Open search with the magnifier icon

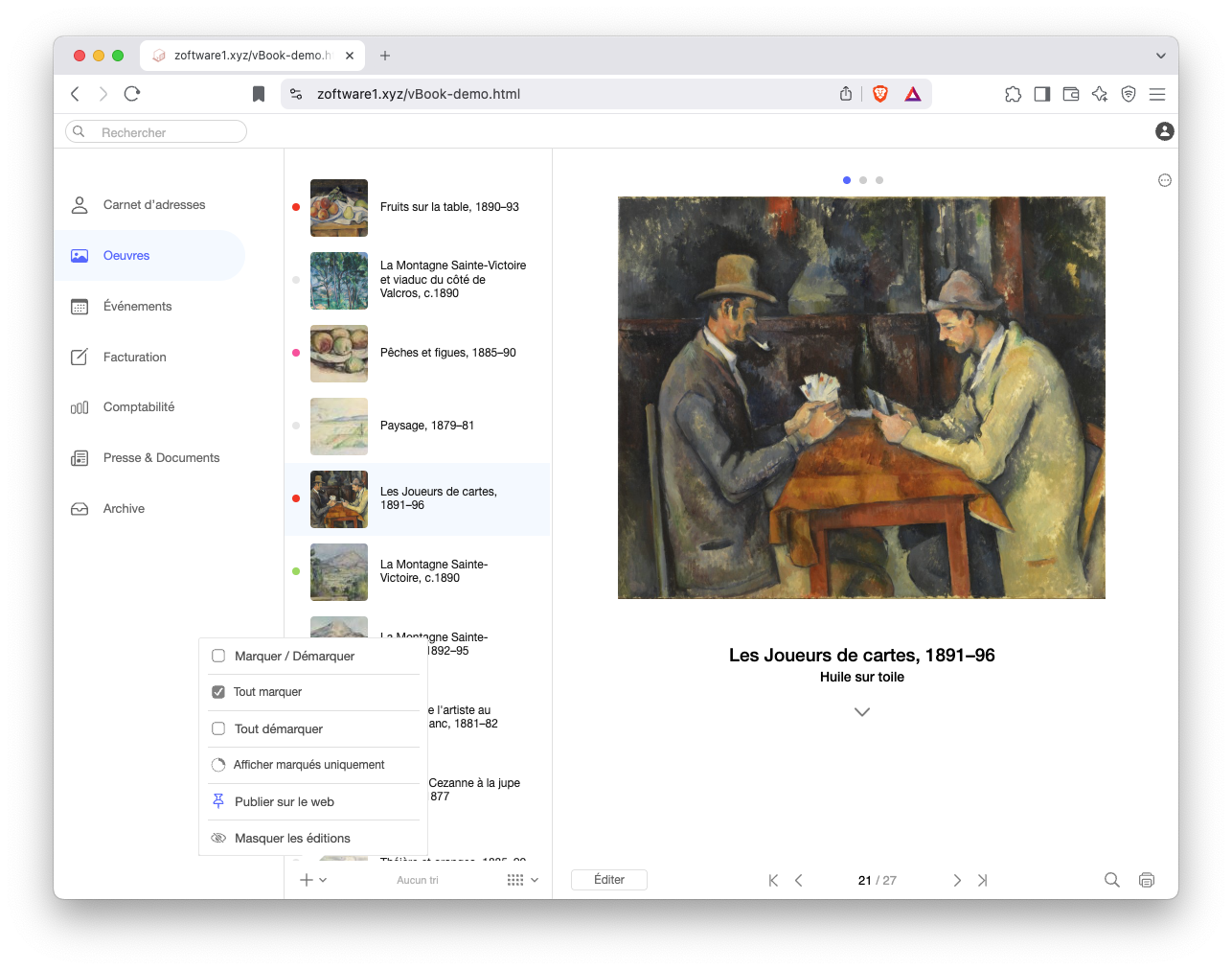tap(1111, 879)
